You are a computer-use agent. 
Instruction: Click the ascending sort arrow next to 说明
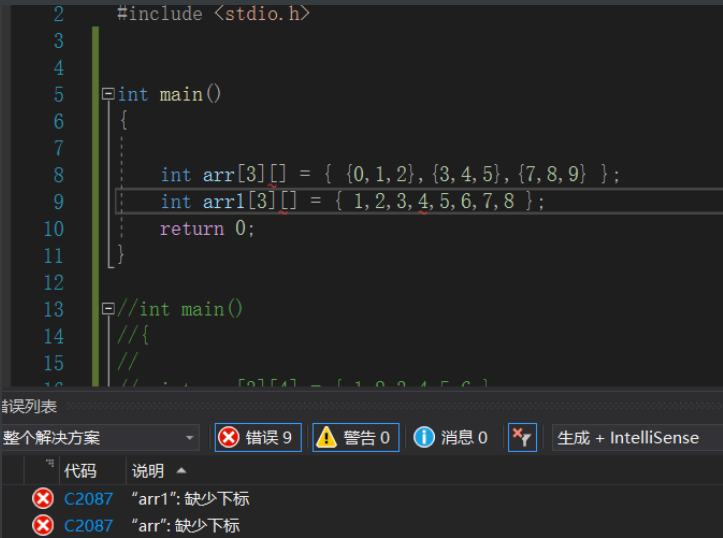tap(181, 471)
